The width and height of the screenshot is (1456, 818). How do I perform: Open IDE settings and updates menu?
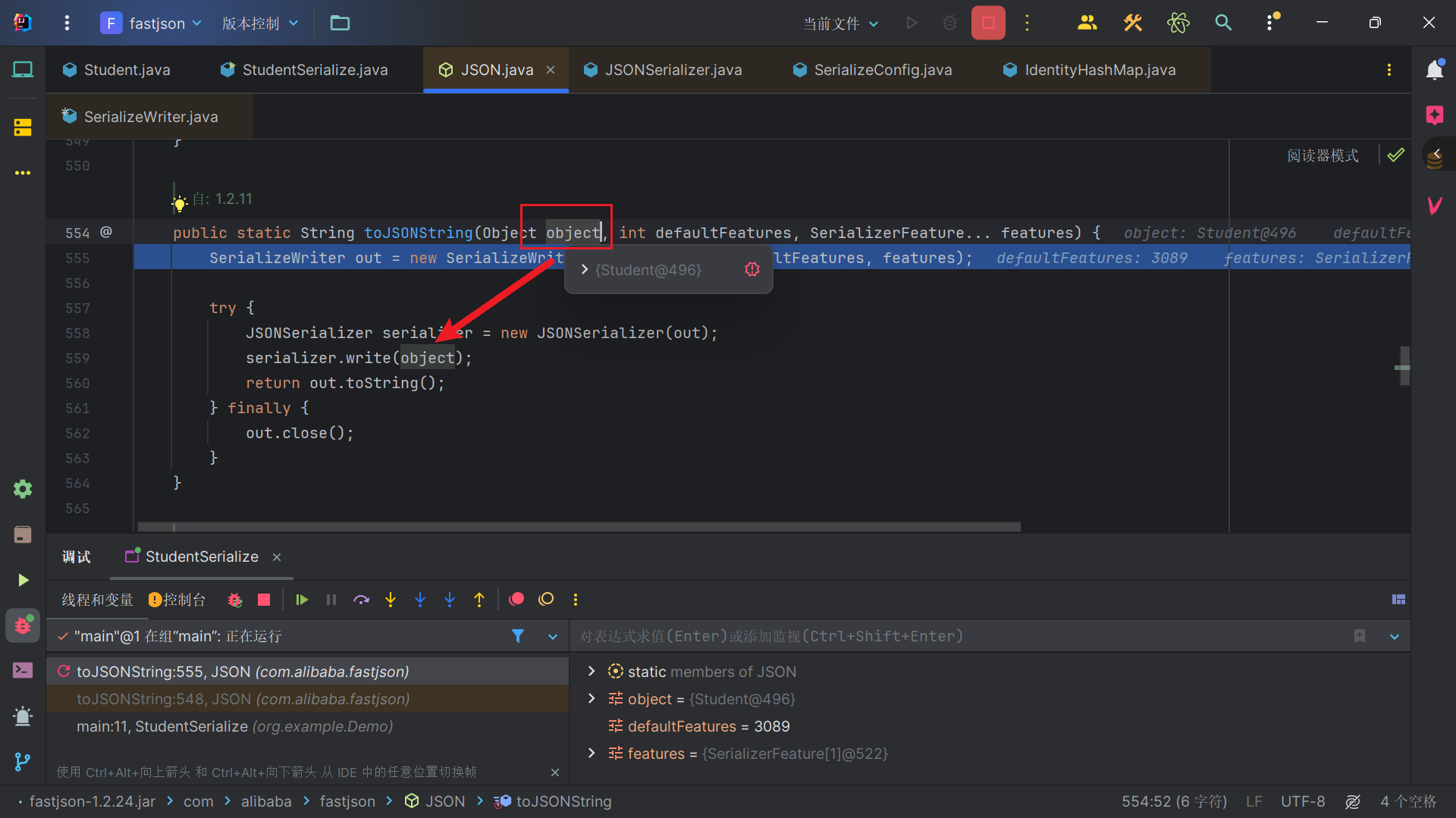click(x=1271, y=22)
